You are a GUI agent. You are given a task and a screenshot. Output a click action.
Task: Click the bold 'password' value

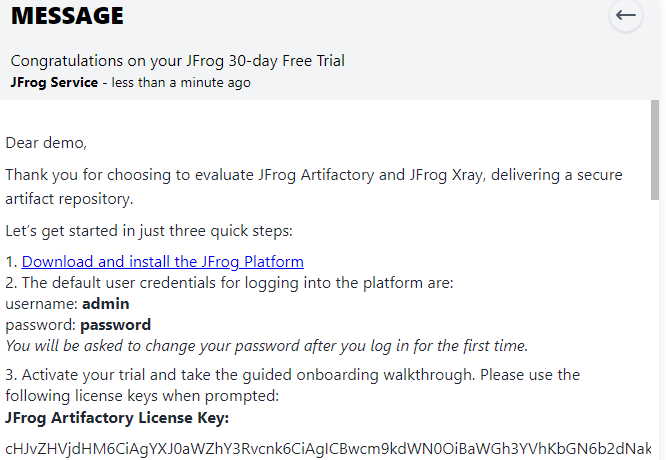[115, 325]
